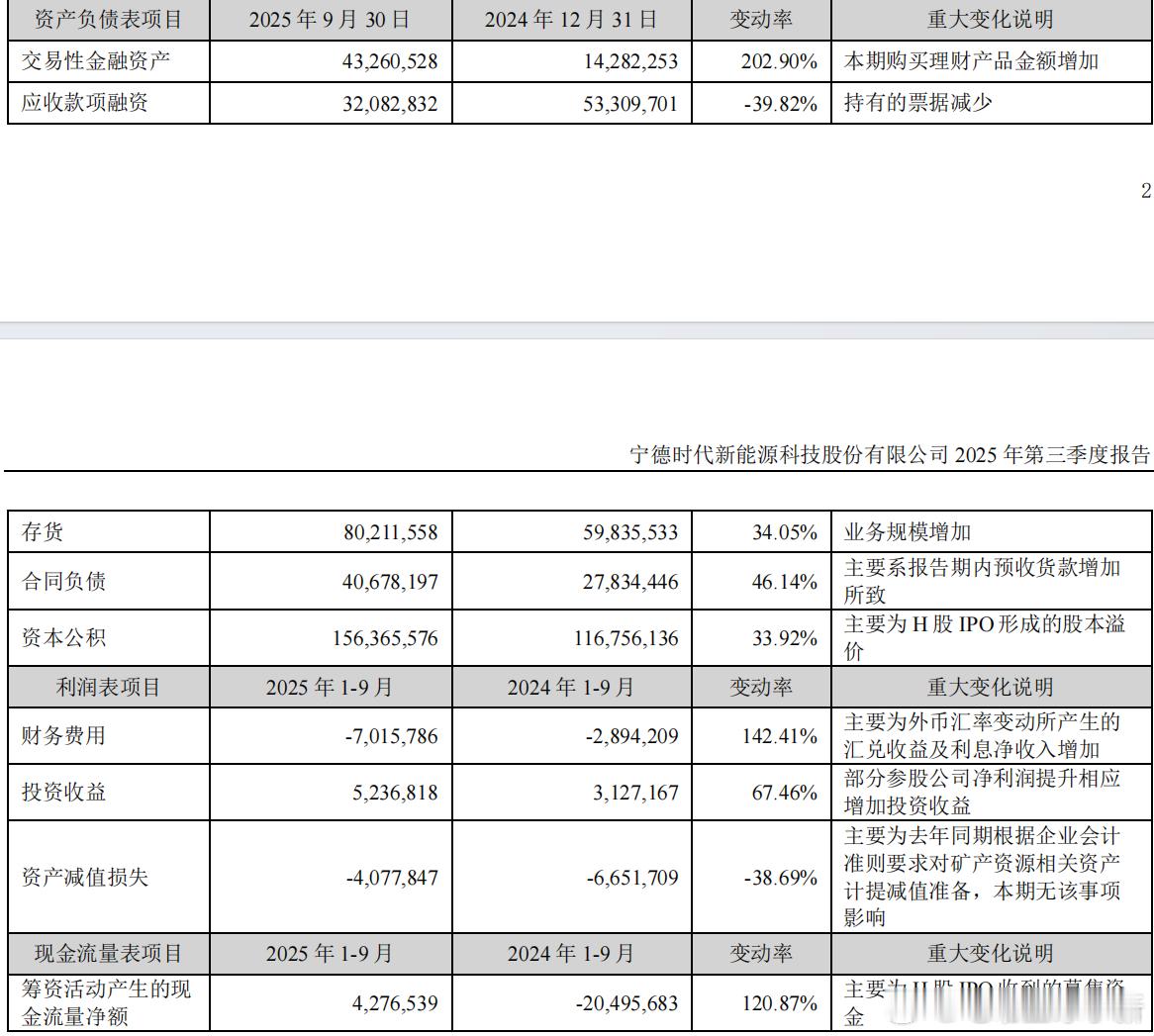Click the 交易性金融资产 row label
This screenshot has width=1154, height=1036.
pyautogui.click(x=96, y=61)
